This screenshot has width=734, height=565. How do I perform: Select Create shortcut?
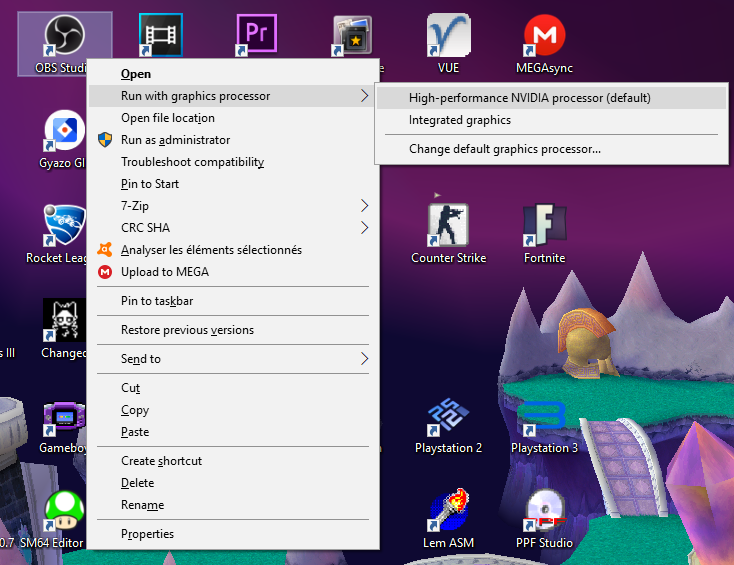(233, 461)
